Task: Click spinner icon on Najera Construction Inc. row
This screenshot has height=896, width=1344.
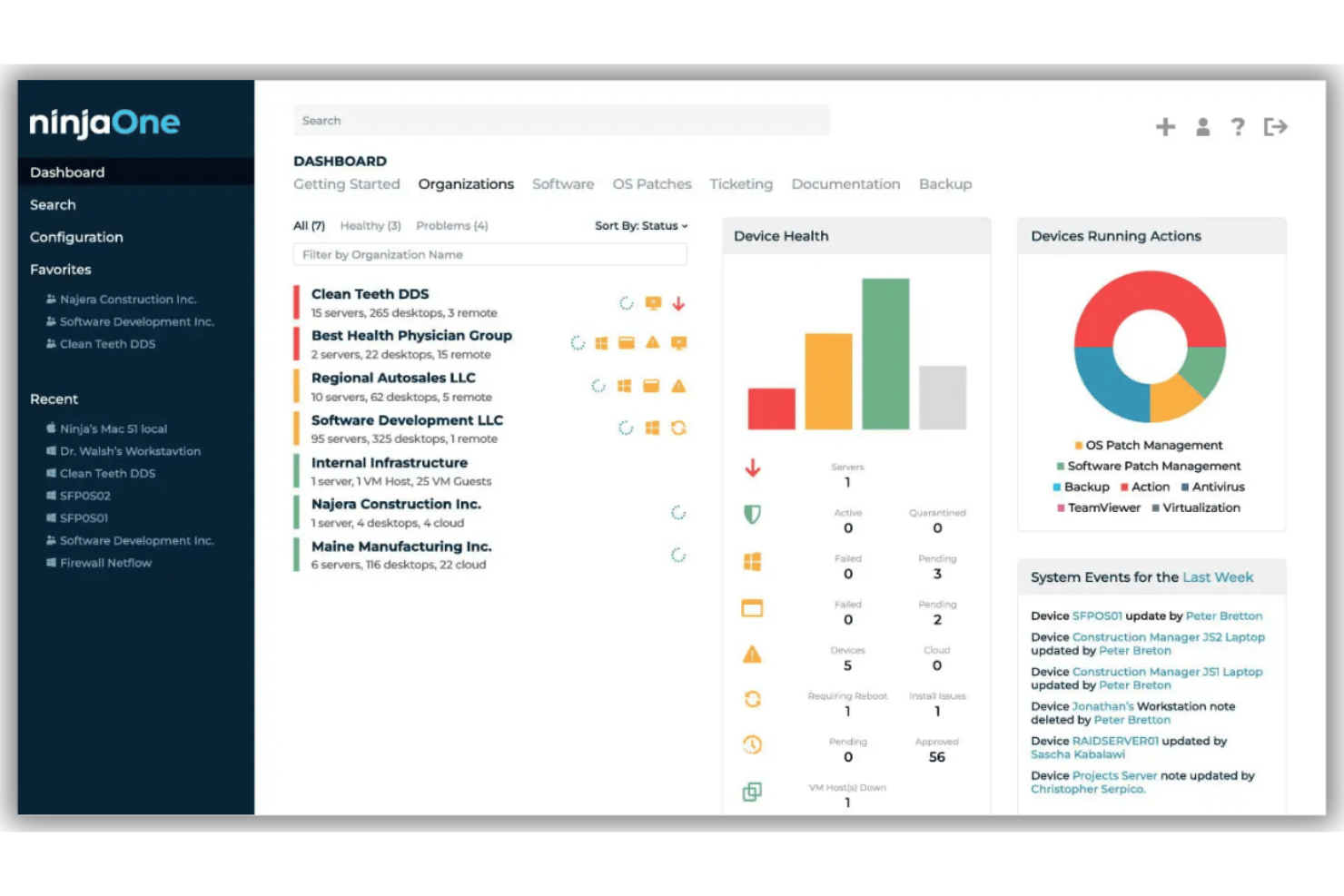Action: click(x=678, y=513)
